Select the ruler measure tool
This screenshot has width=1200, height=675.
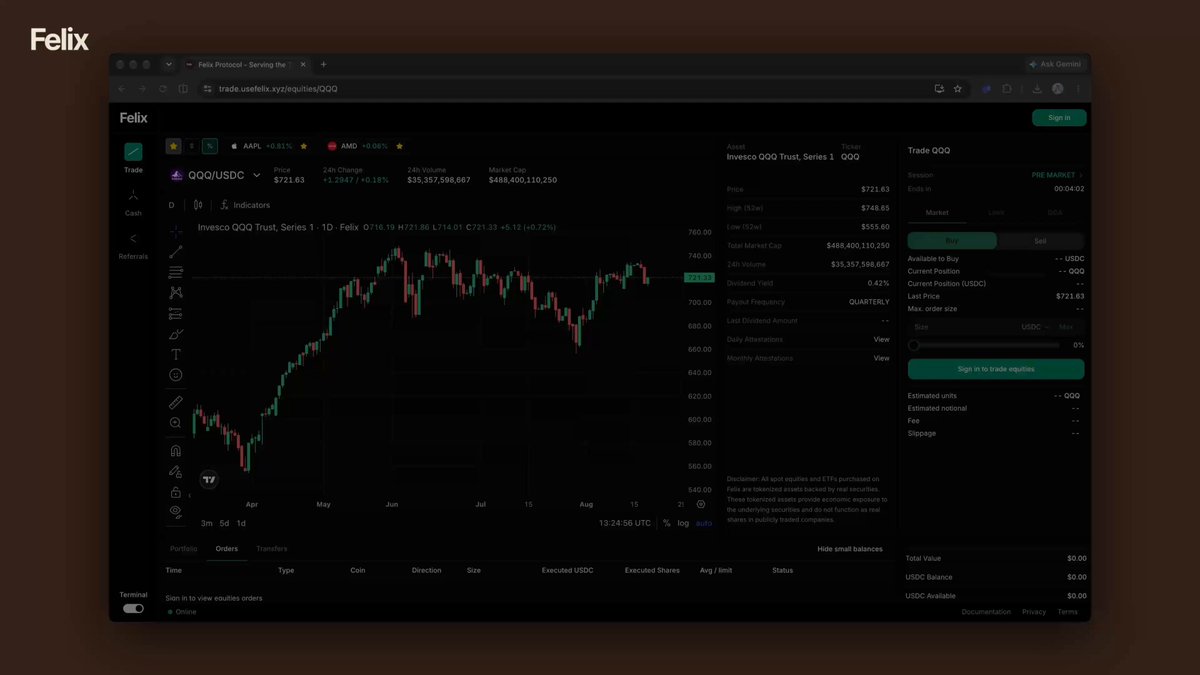(176, 402)
